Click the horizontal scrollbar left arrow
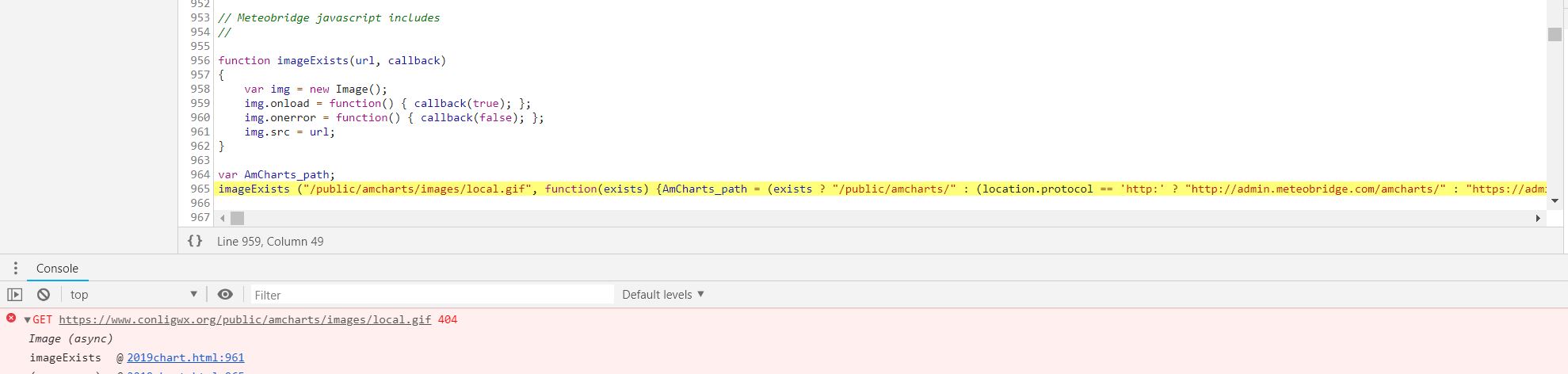The image size is (1568, 374). click(x=223, y=218)
